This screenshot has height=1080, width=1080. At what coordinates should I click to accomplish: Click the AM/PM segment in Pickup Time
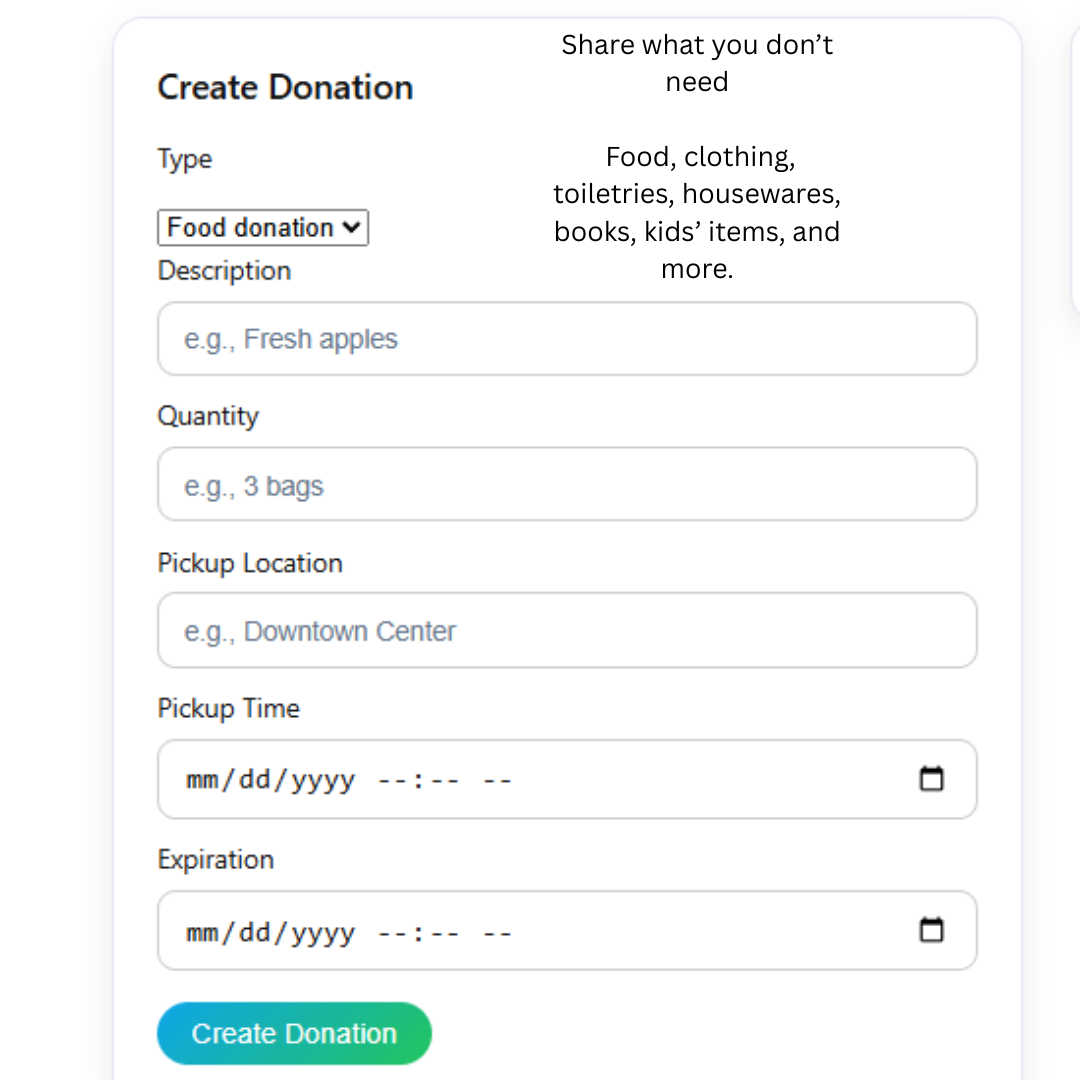click(x=496, y=779)
